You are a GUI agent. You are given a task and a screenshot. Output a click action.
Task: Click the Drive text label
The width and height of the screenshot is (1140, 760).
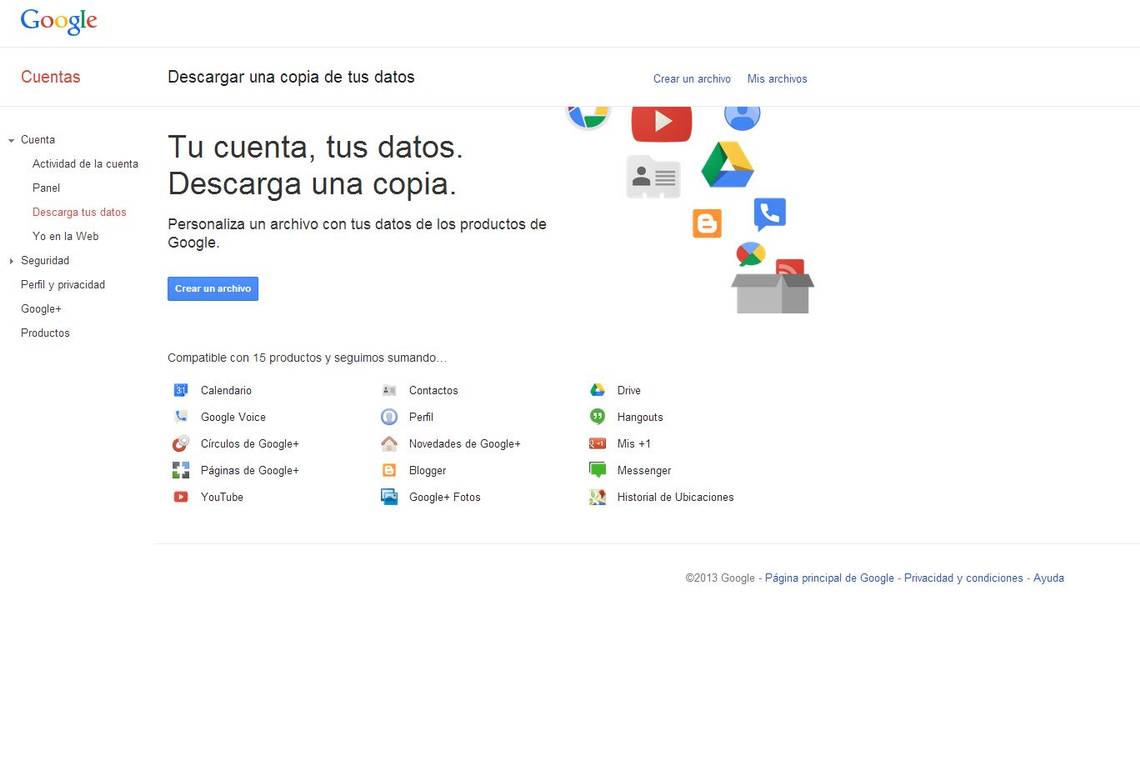point(629,391)
